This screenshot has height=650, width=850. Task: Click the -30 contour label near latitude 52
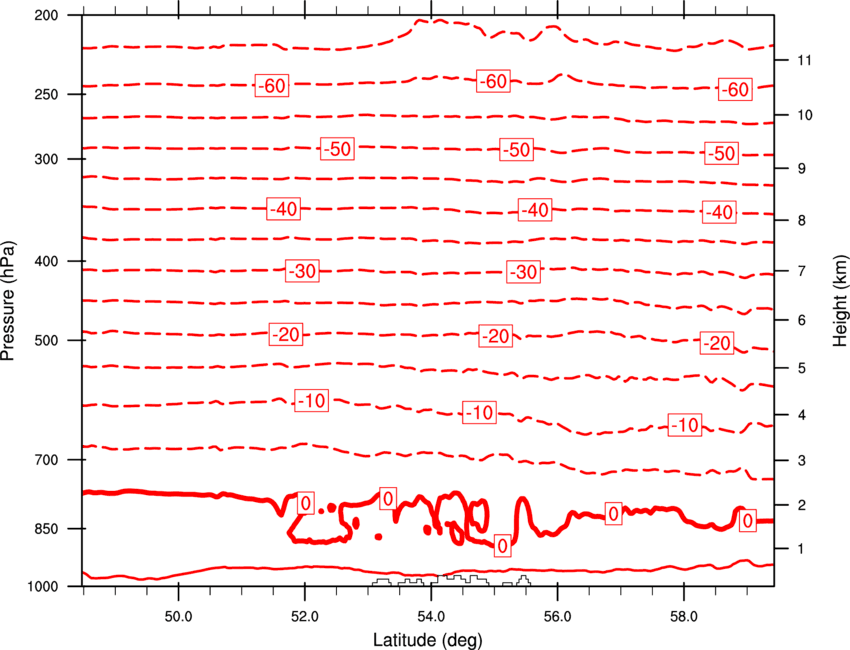coord(302,271)
